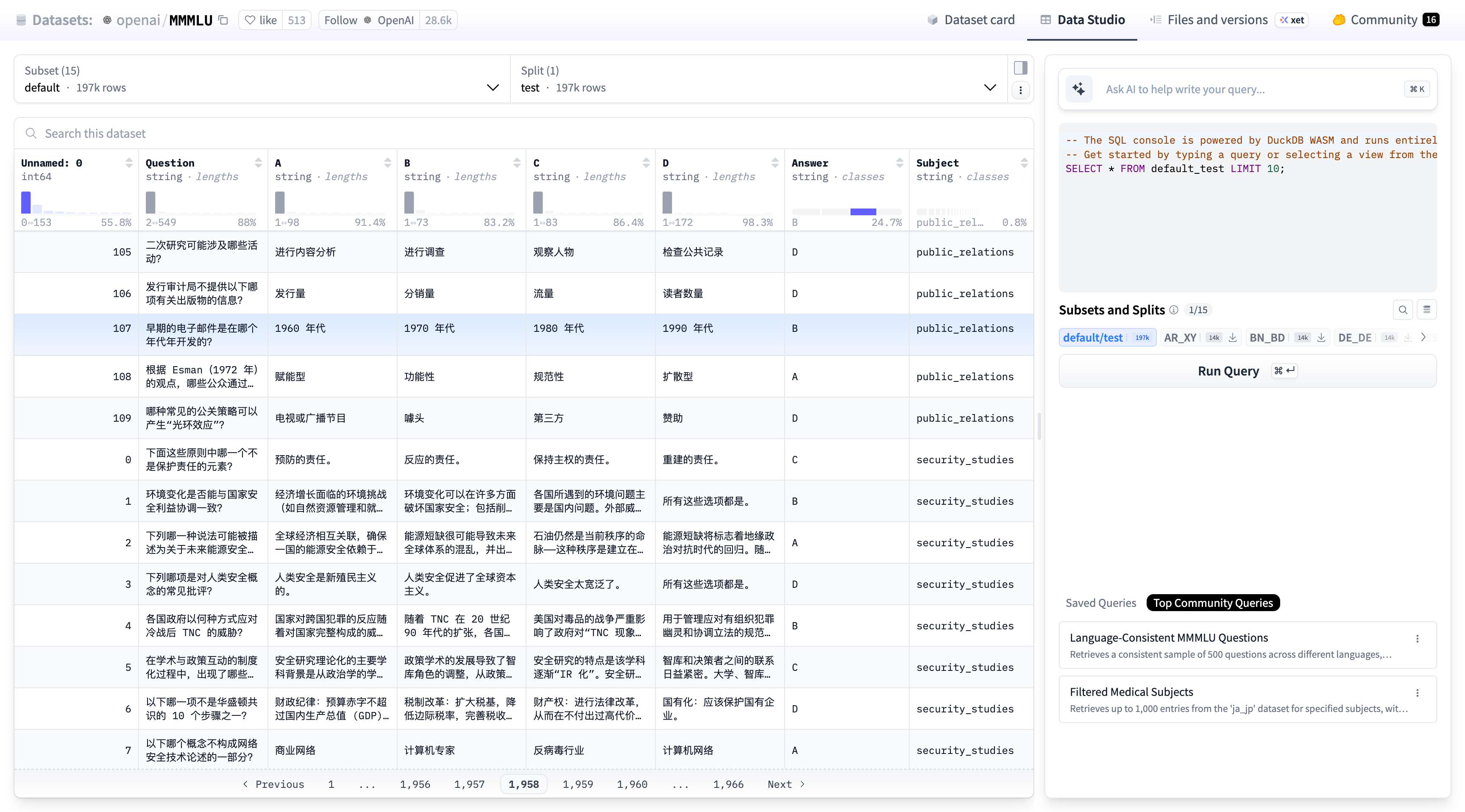Click the heart like icon
Screen dimensions: 1465x812
tap(250, 20)
